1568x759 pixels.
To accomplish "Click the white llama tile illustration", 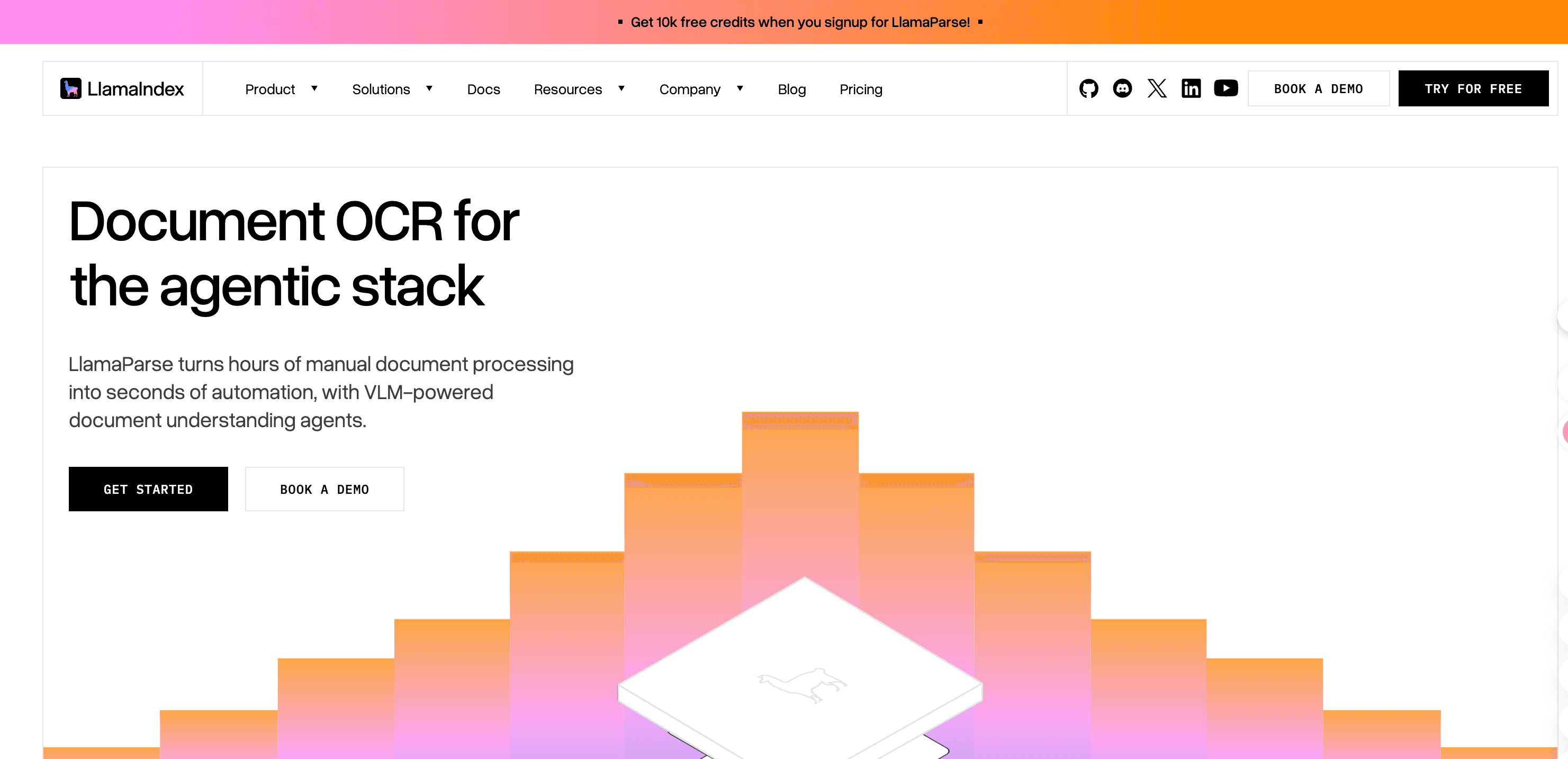I will pyautogui.click(x=800, y=668).
